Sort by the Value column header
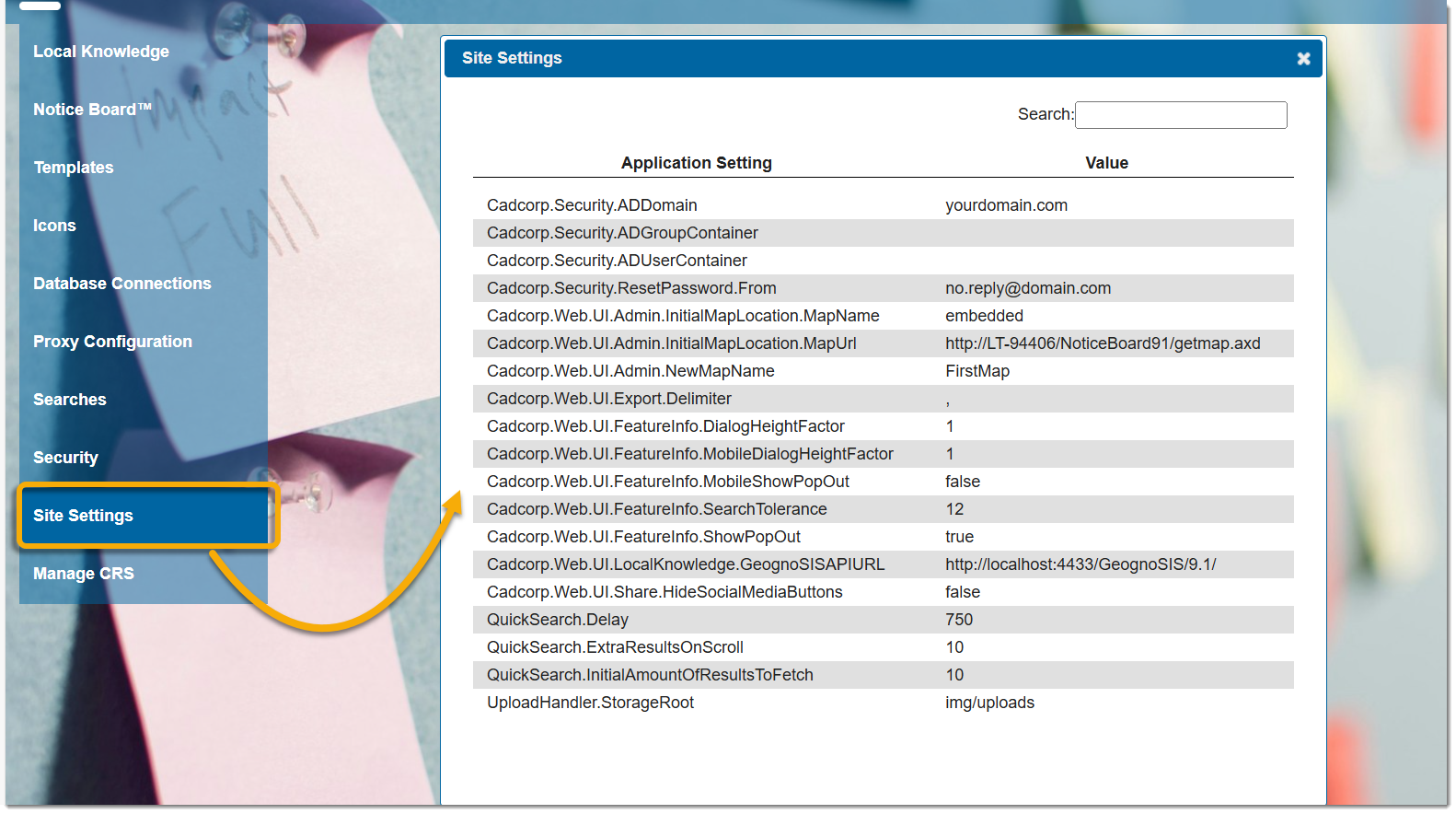This screenshot has width=1456, height=814. pos(1106,163)
